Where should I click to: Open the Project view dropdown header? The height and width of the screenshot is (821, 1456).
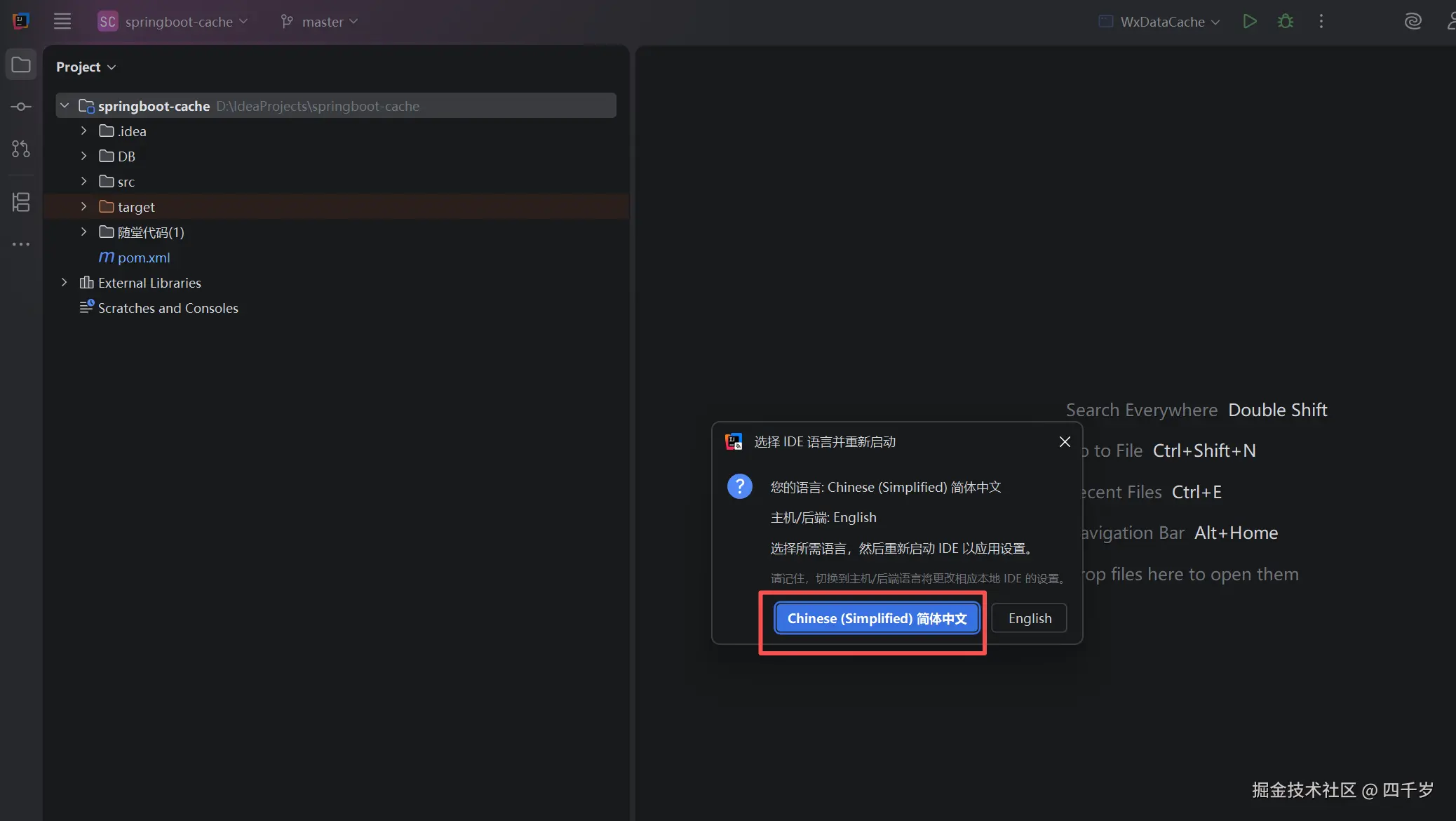pos(86,67)
